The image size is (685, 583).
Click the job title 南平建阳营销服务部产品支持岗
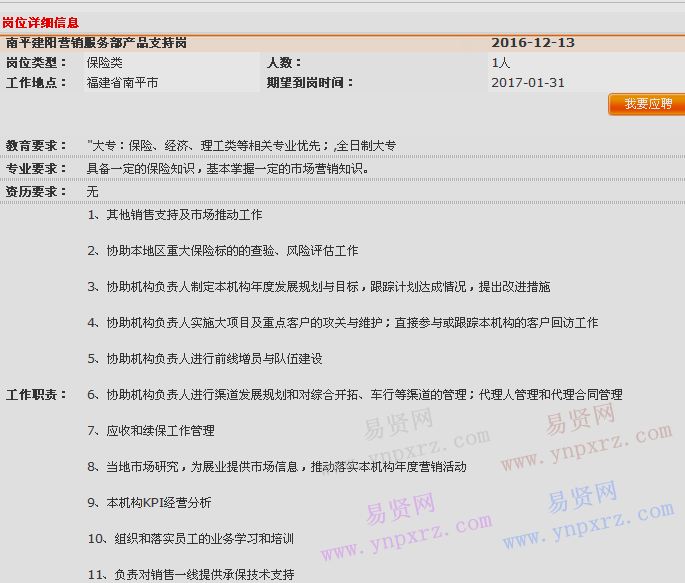click(x=96, y=43)
